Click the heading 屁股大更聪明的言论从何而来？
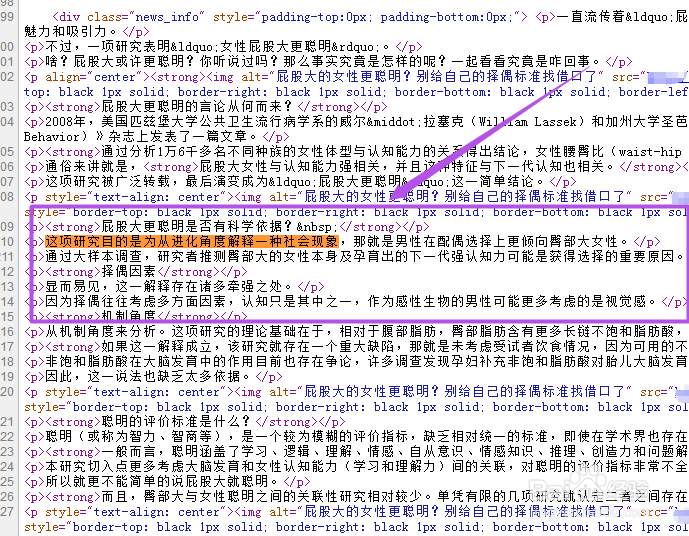 [x=196, y=107]
